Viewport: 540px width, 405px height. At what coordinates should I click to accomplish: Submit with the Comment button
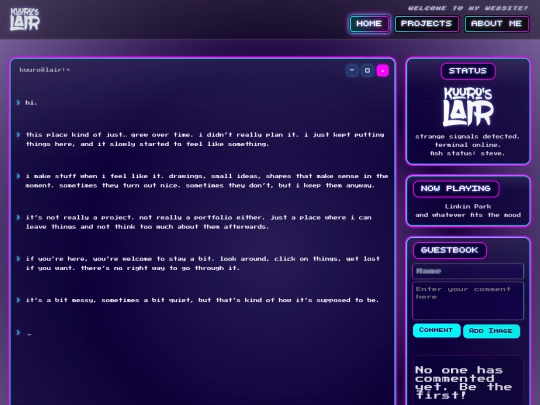[x=436, y=330]
